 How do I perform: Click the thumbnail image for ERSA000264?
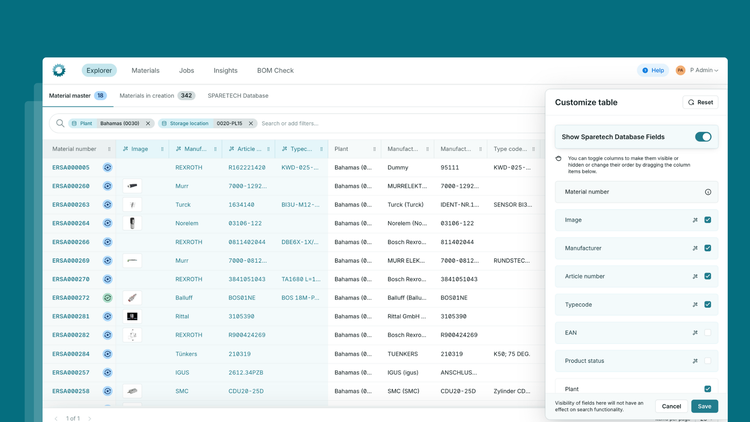coord(132,223)
